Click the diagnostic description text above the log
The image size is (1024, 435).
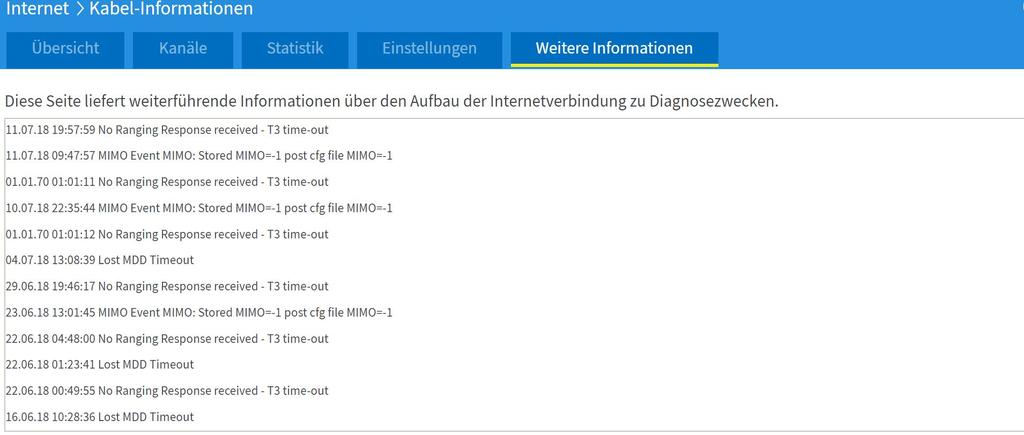tap(391, 102)
